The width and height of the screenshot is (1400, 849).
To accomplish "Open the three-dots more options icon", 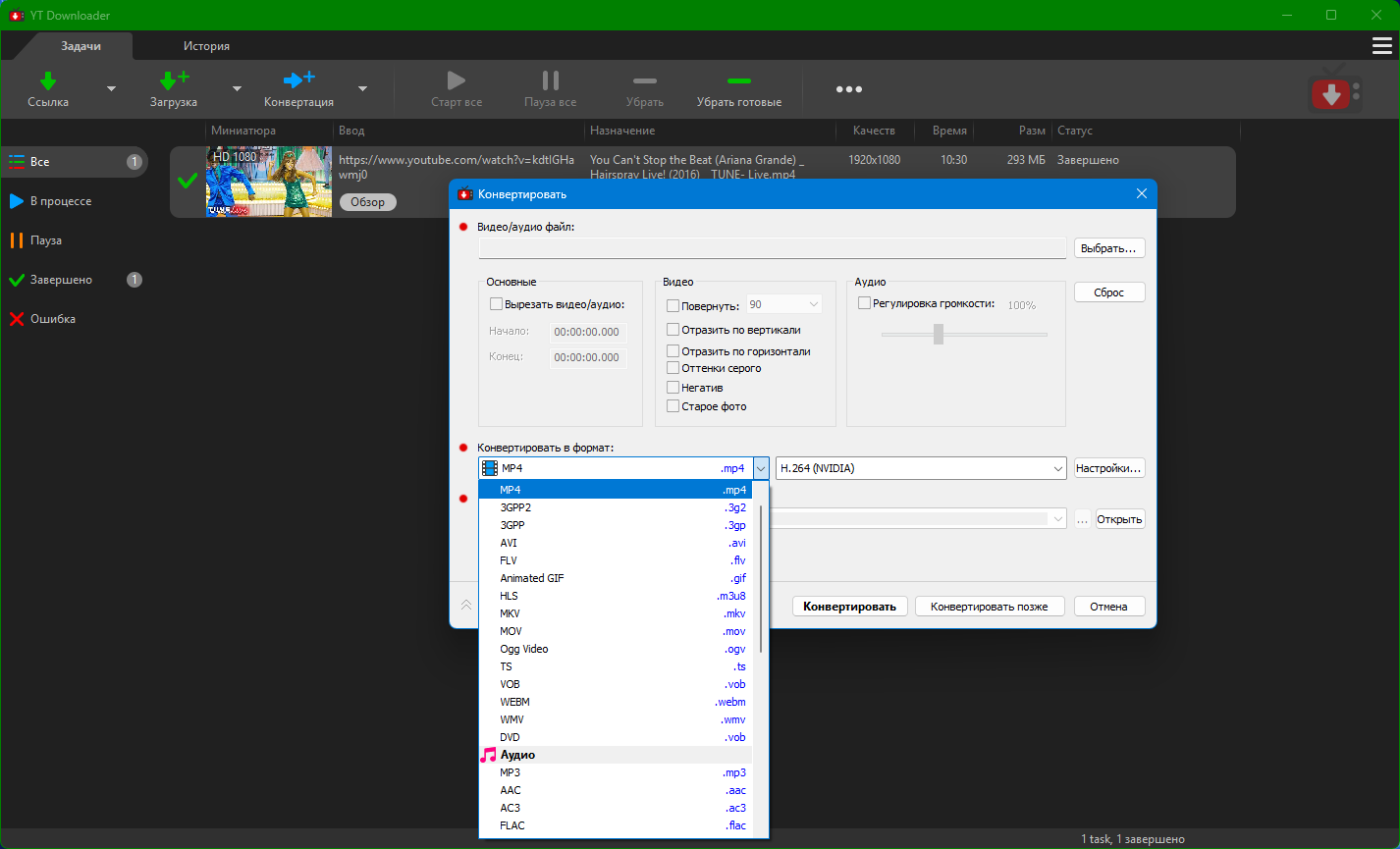I will pyautogui.click(x=848, y=89).
